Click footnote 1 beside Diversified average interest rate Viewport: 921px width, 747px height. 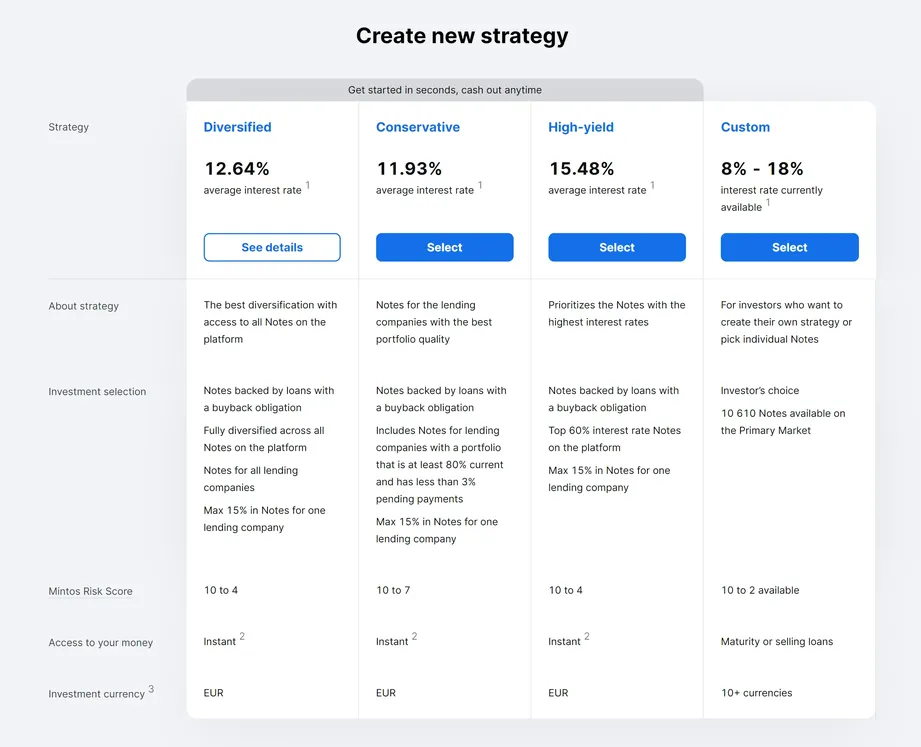pos(308,185)
